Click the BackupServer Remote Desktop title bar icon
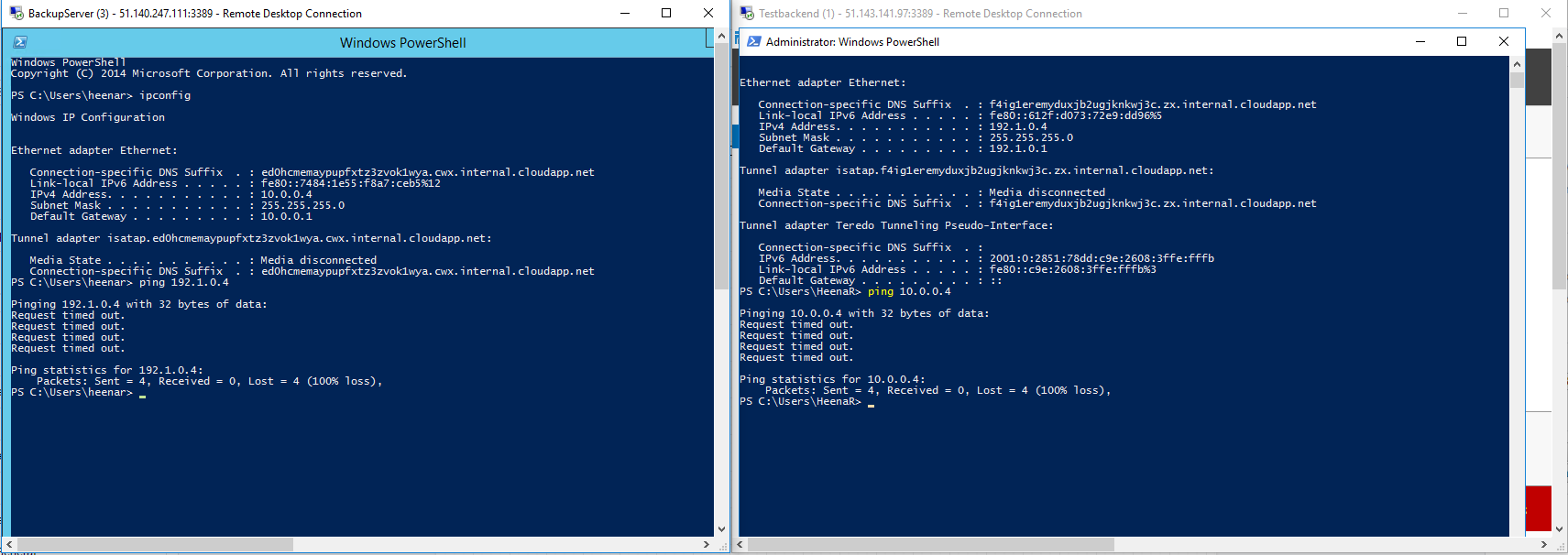The width and height of the screenshot is (1568, 555). [16, 13]
